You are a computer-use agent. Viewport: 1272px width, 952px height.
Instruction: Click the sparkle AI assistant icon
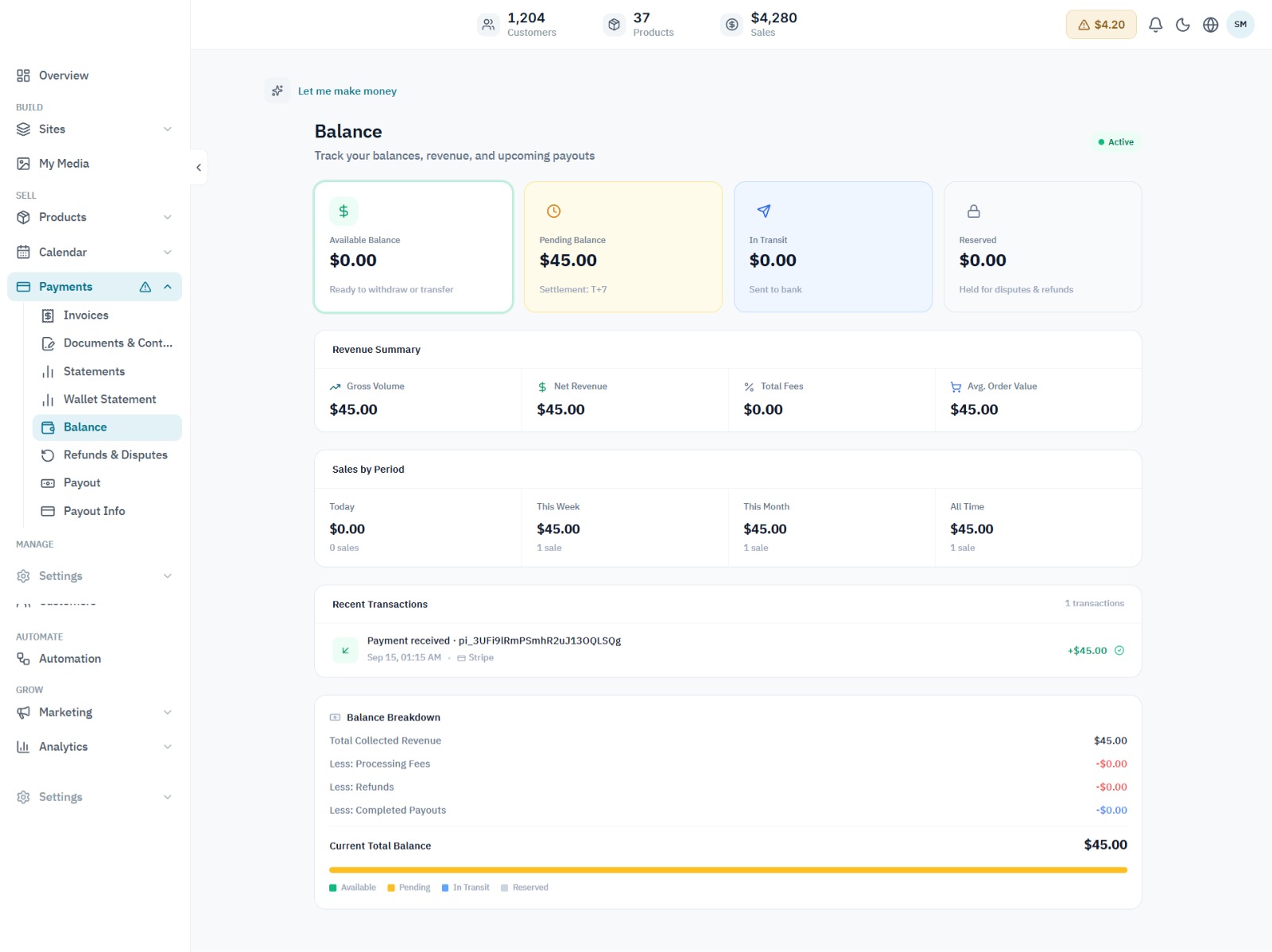click(277, 91)
